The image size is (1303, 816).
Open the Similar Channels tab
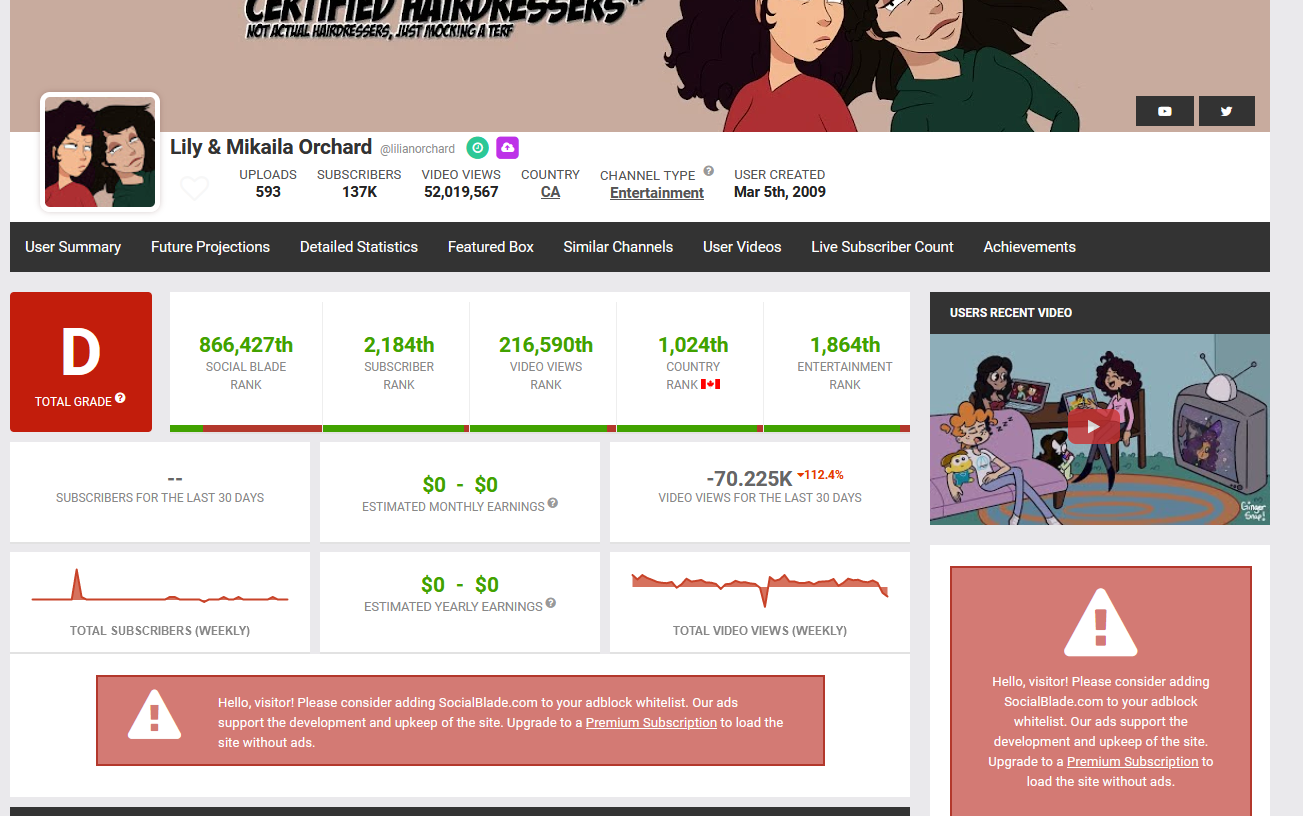[618, 247]
